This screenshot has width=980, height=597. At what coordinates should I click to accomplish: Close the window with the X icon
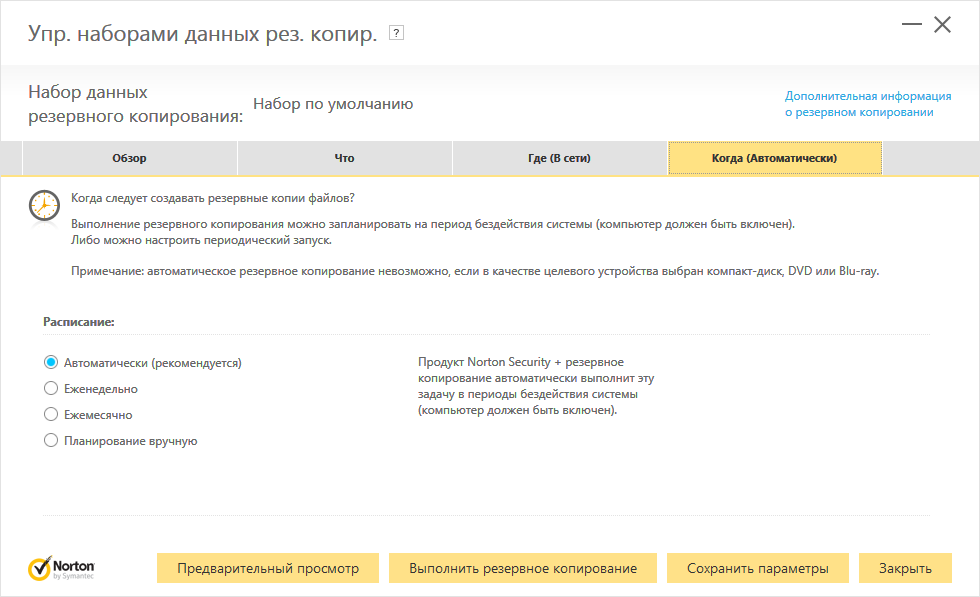[x=942, y=25]
